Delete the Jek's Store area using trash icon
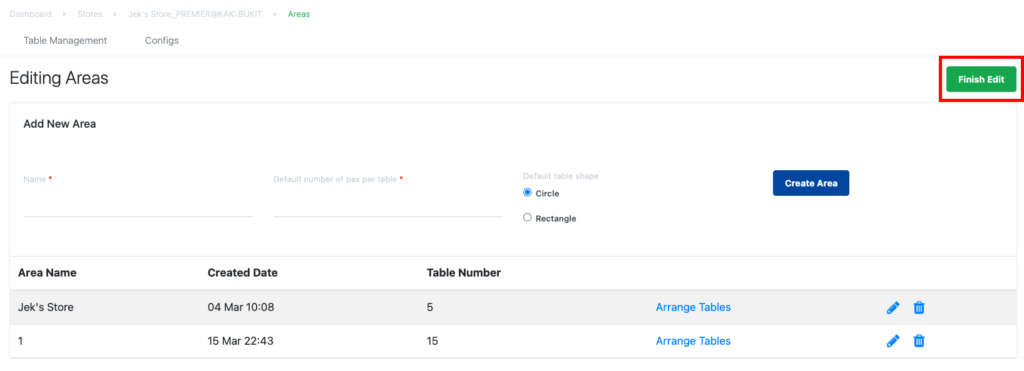The width and height of the screenshot is (1024, 371). [919, 307]
